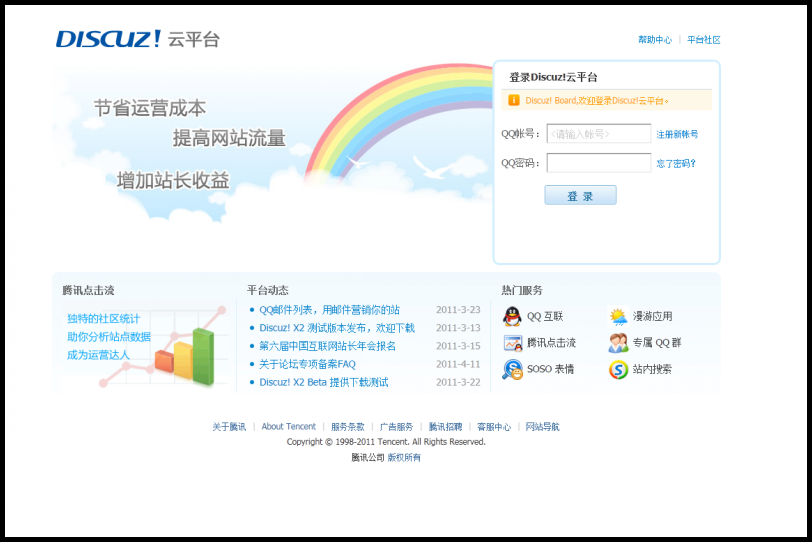Open news 关于论坛专项备案FAQ
The height and width of the screenshot is (542, 812).
click(308, 364)
